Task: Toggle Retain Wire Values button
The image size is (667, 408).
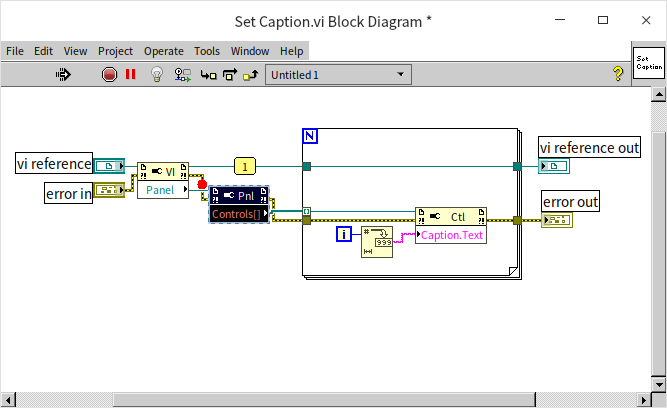Action: pos(182,74)
